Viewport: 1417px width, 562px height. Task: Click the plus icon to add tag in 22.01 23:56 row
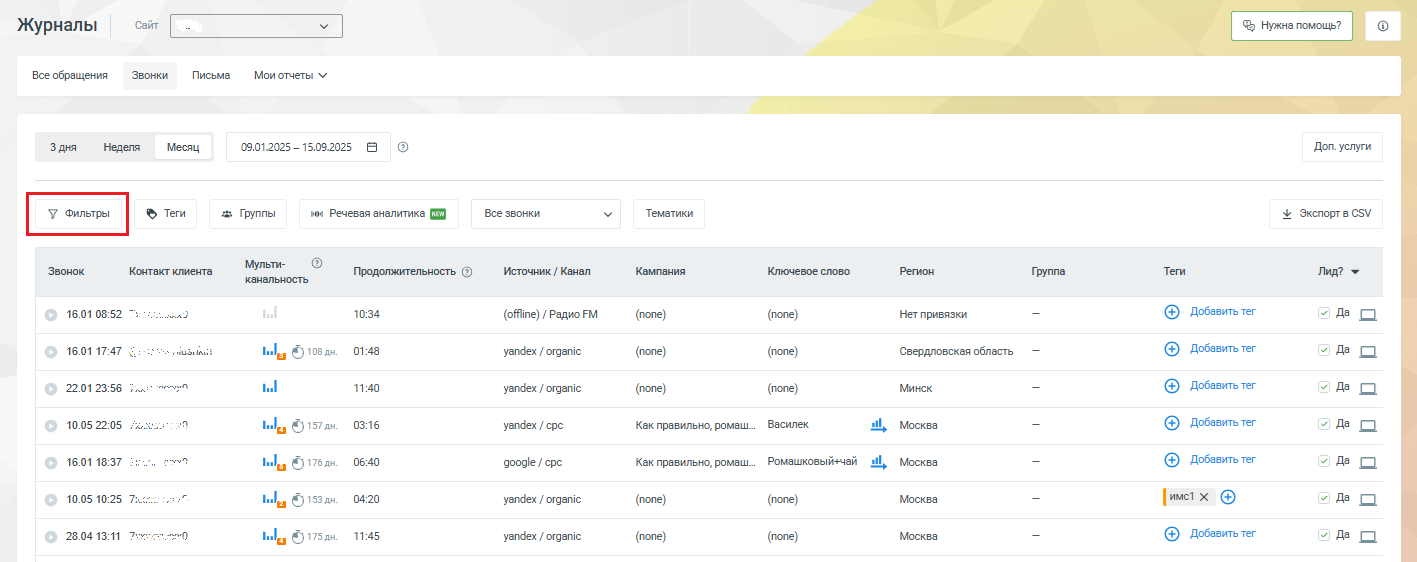click(x=1173, y=386)
